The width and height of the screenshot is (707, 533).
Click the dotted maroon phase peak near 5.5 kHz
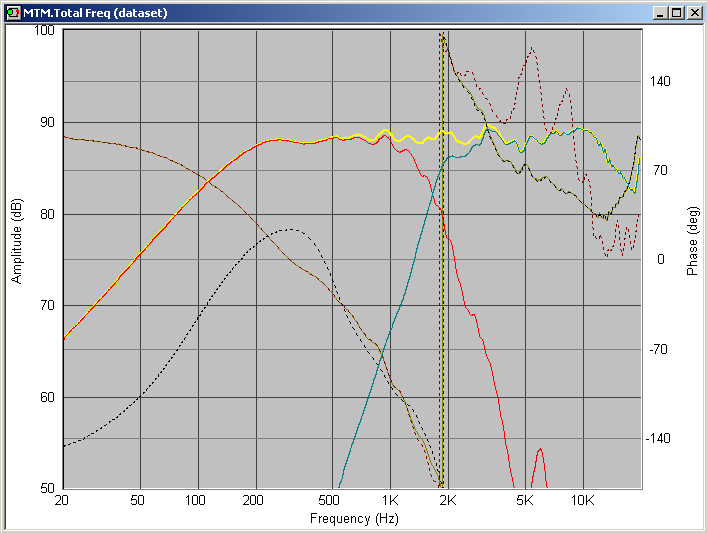(x=532, y=47)
